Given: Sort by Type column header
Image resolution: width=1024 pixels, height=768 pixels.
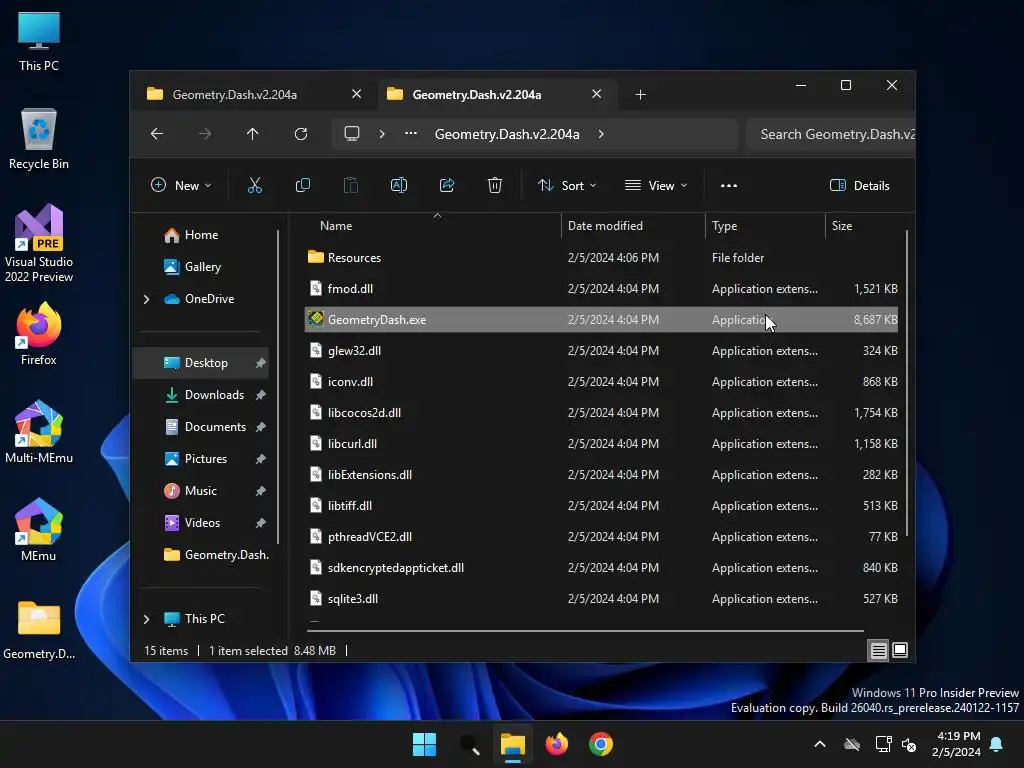Looking at the screenshot, I should coord(765,226).
